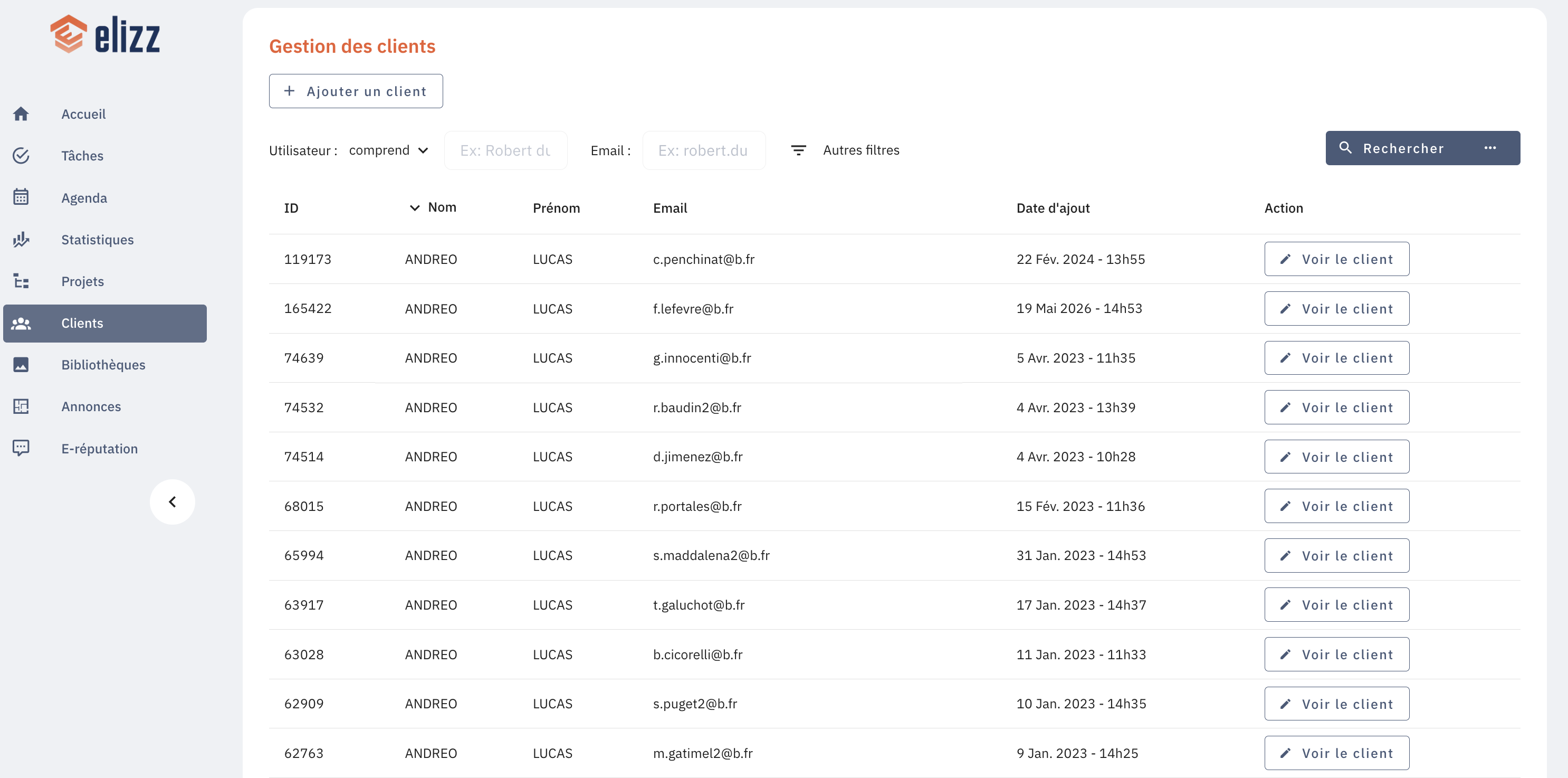Focus the Utilisateur name input field
Viewport: 1568px width, 778px height.
point(506,150)
